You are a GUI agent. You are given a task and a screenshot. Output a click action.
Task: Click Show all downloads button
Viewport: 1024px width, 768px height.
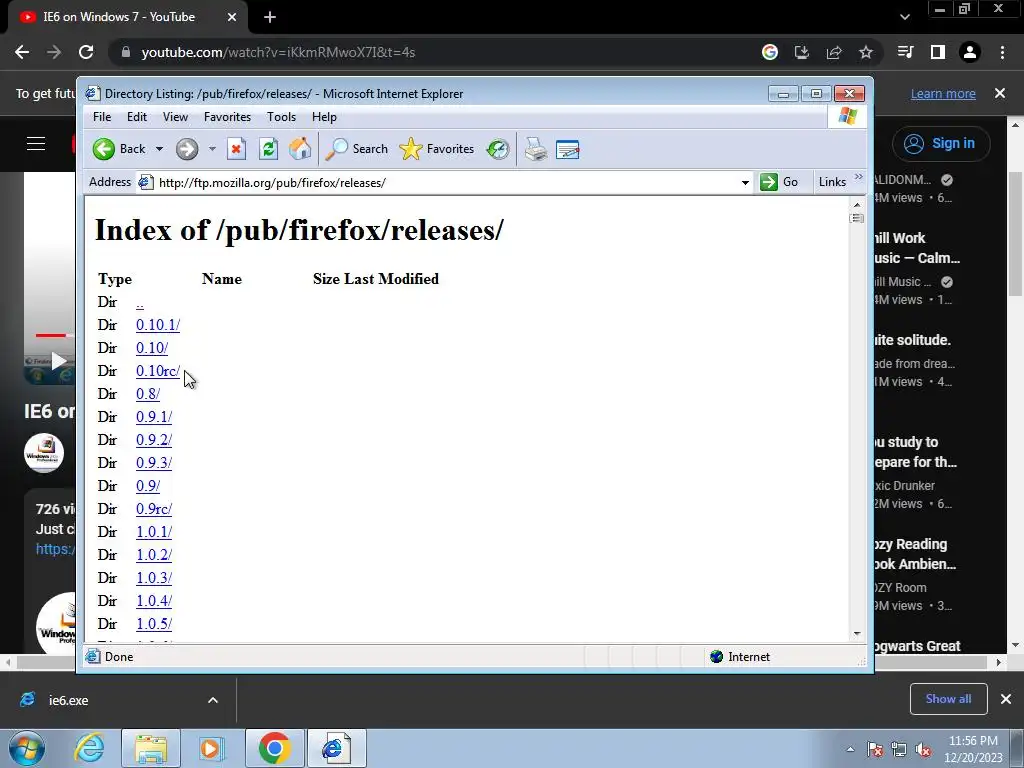coord(948,699)
